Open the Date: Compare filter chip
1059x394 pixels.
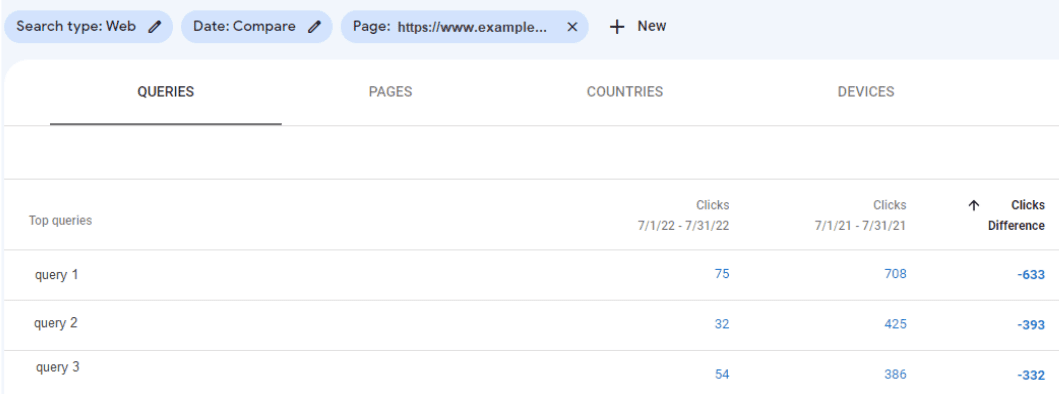pos(257,27)
